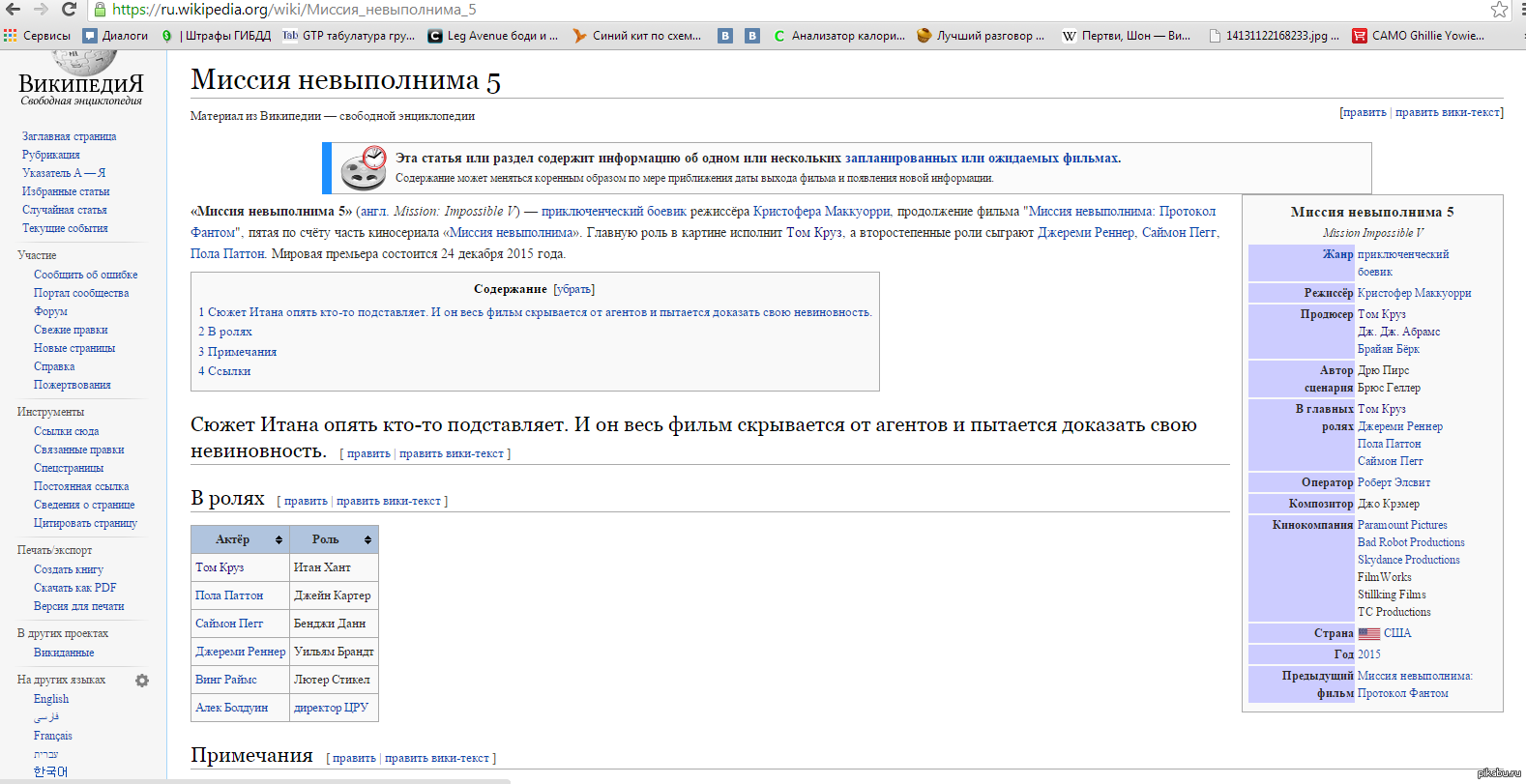Open Bad Robot Productions link
Image resolution: width=1526 pixels, height=784 pixels.
(1411, 542)
